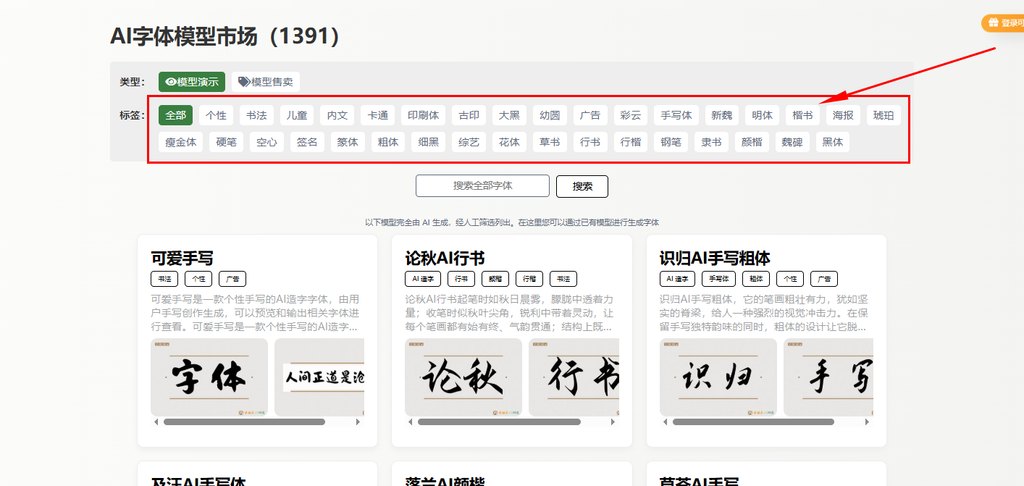Click the 论秋 preview thumbnail
1024x486 pixels.
click(463, 377)
